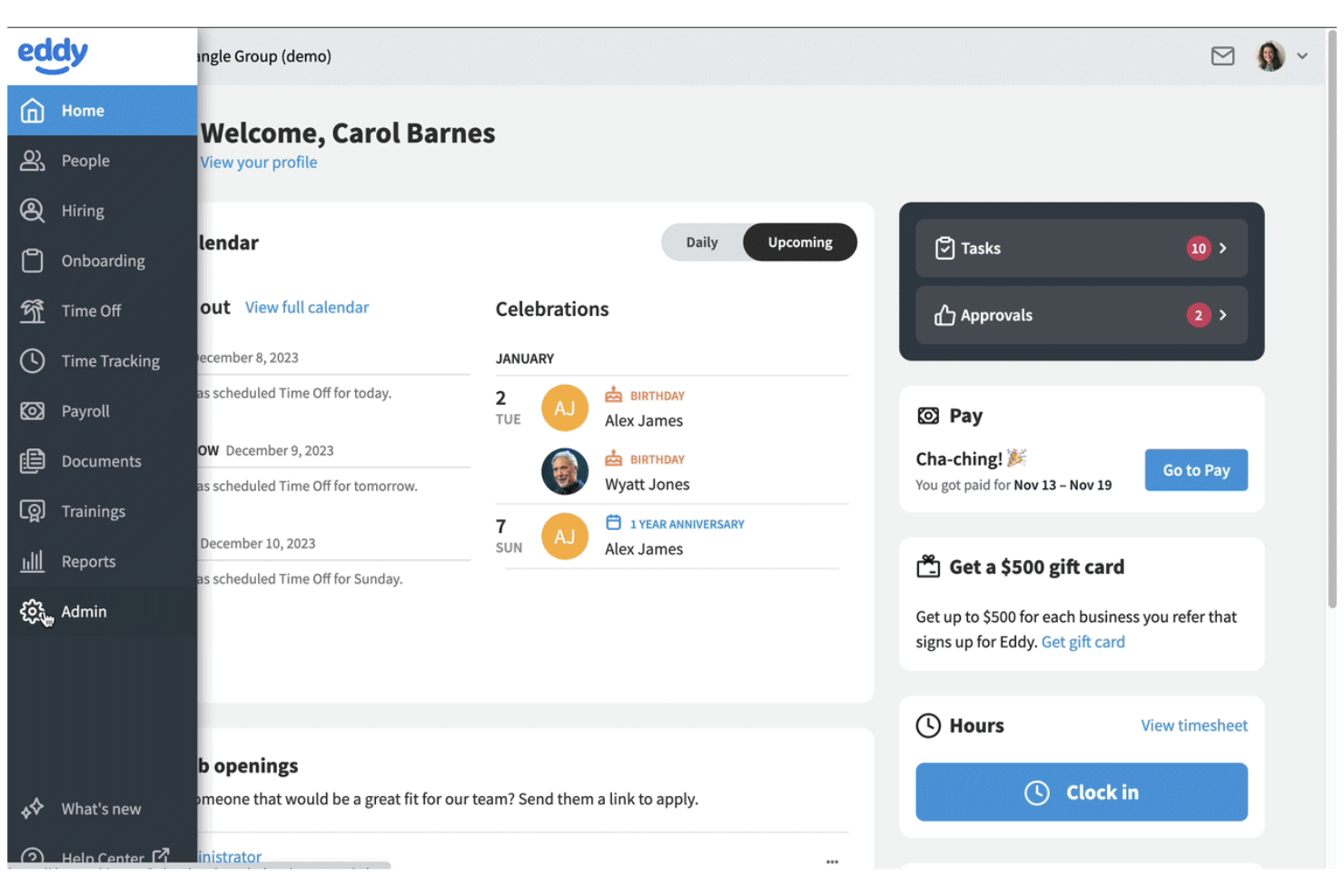Open Documents in the sidebar menu
Screen dimensions: 1344x896
pyautogui.click(x=101, y=461)
